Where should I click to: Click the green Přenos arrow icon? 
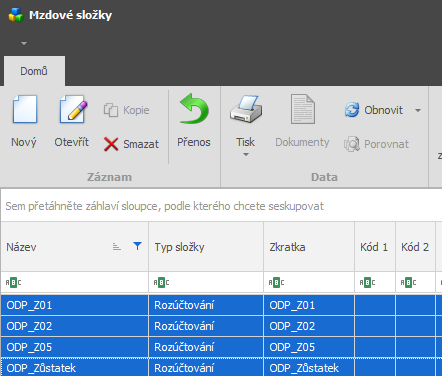pos(194,108)
